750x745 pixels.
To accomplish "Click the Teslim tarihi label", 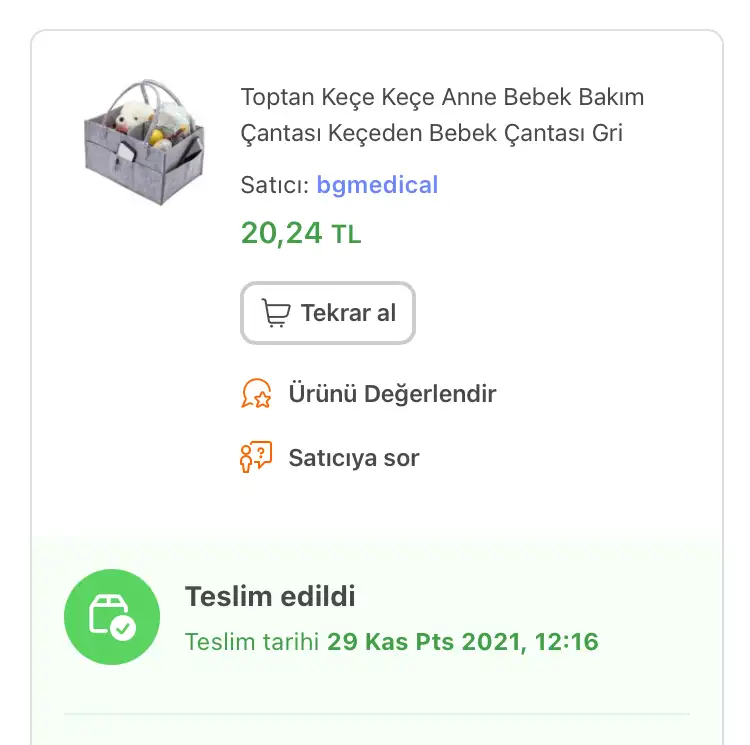I will (x=252, y=642).
